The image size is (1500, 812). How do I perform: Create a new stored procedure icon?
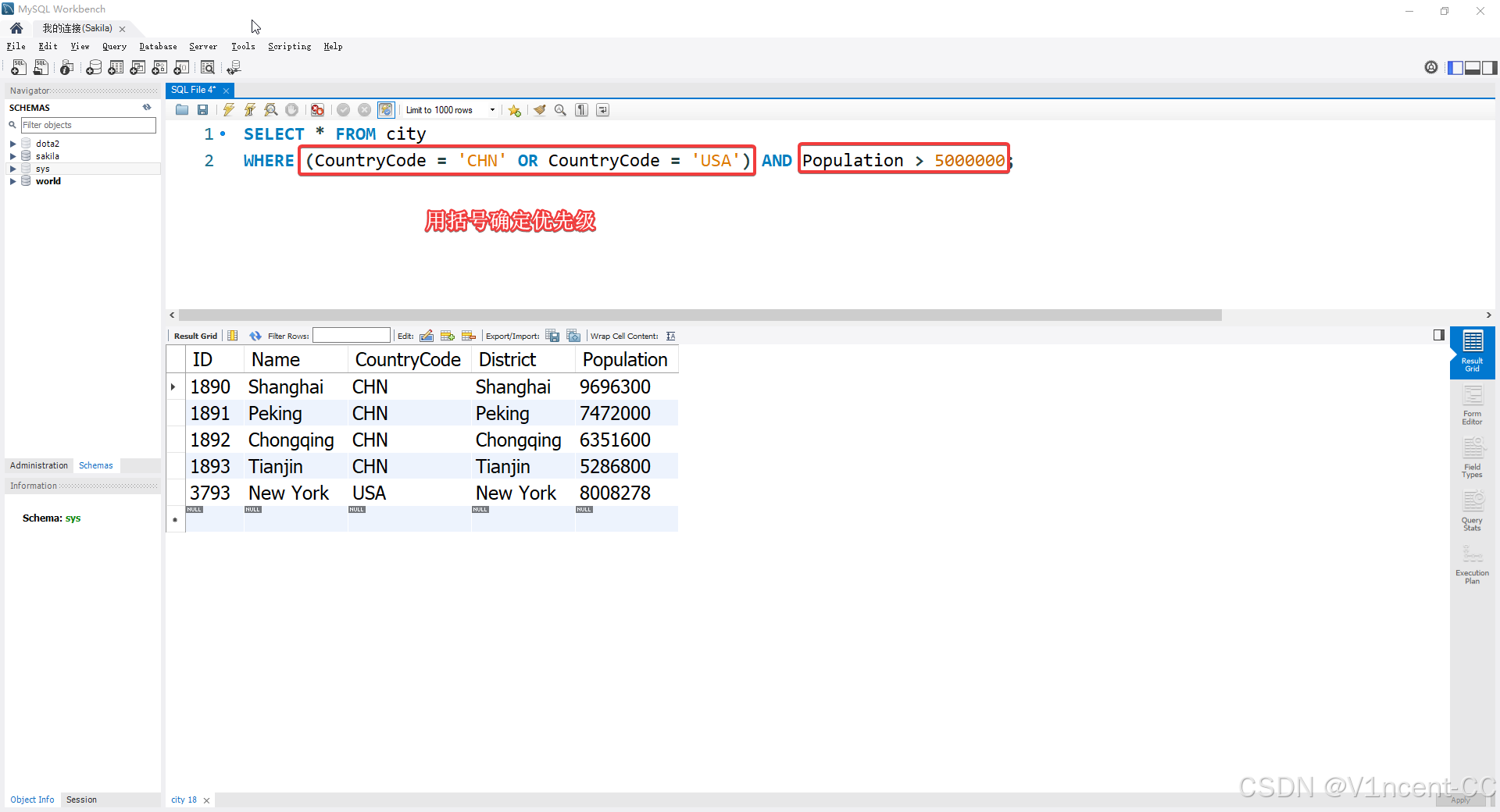[x=159, y=68]
